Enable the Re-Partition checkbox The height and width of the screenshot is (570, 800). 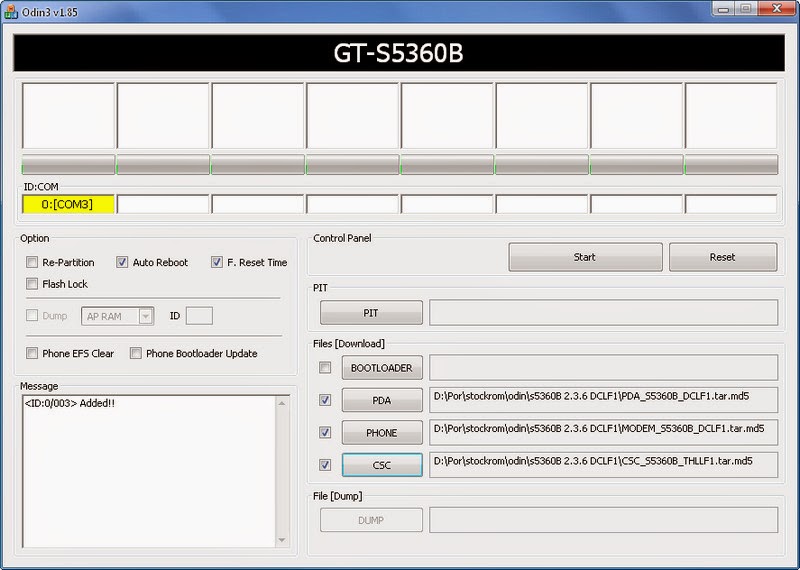coord(32,262)
